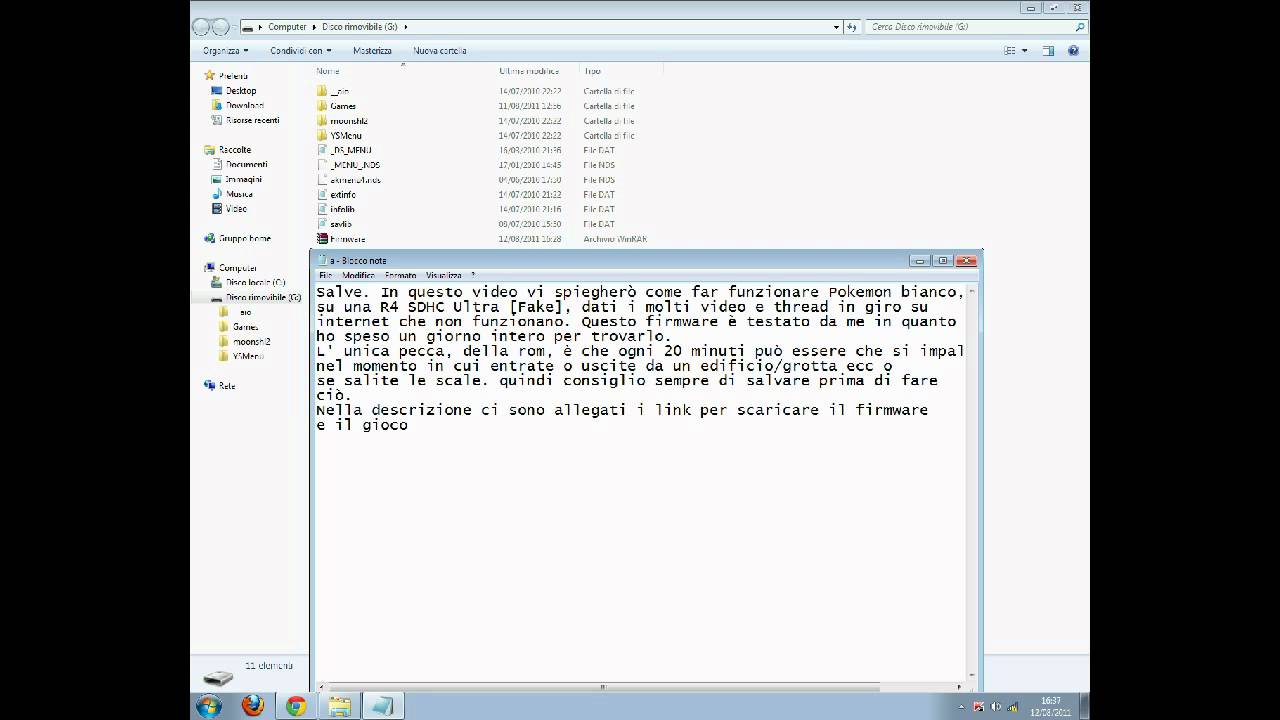Go forward with Explorer Forward arrow
This screenshot has height=720, width=1280.
[x=222, y=27]
